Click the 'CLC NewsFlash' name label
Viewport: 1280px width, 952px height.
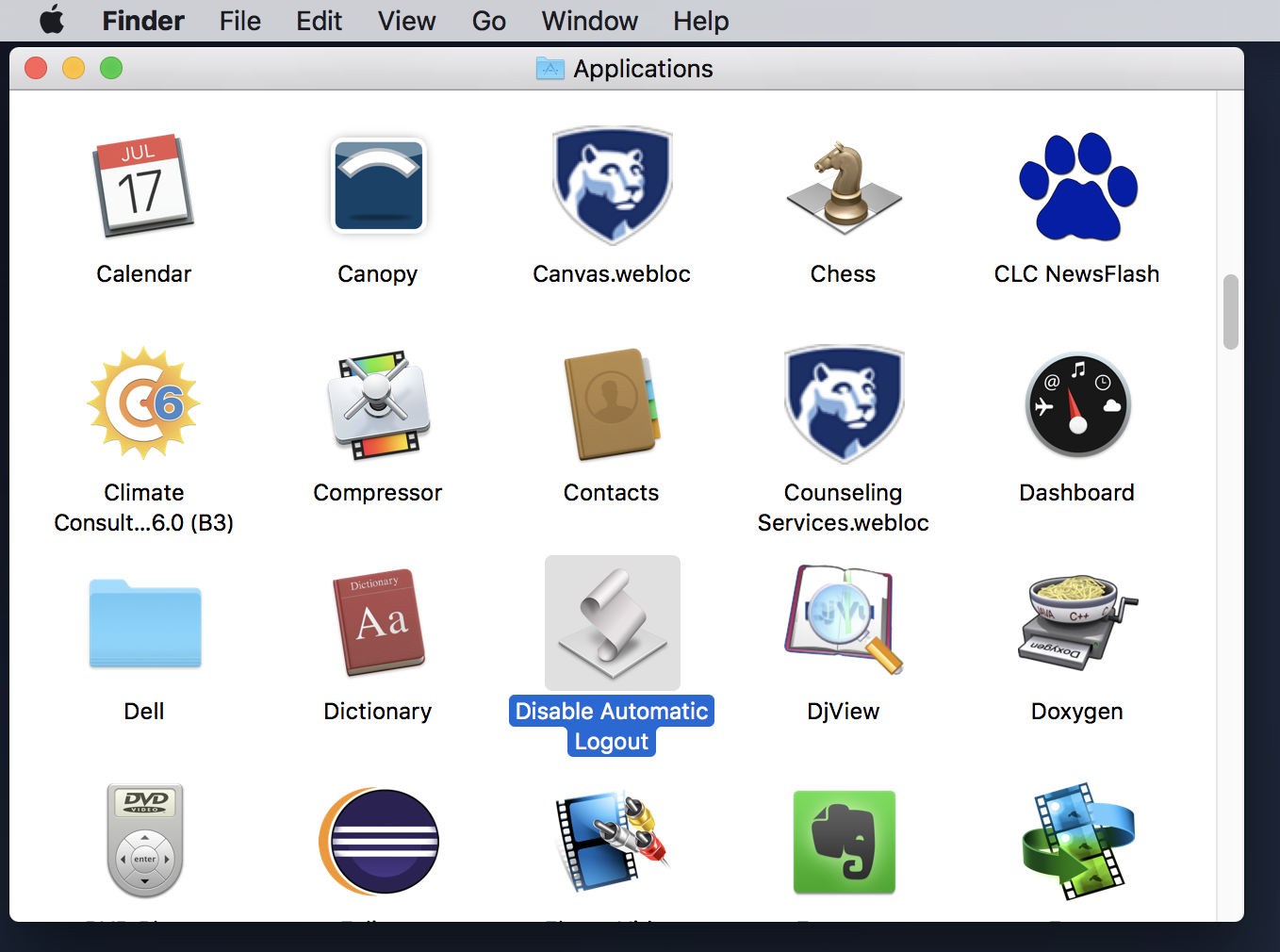tap(1077, 274)
